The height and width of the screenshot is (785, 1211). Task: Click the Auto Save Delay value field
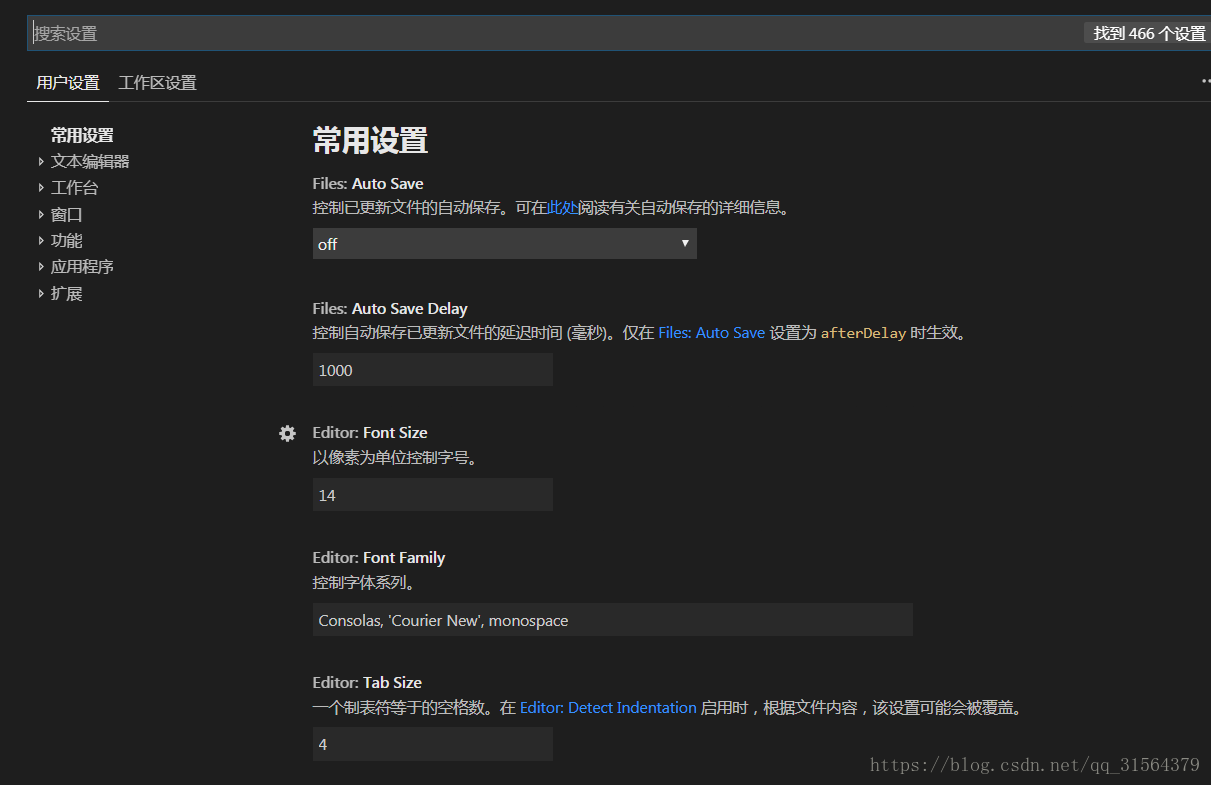pyautogui.click(x=432, y=369)
